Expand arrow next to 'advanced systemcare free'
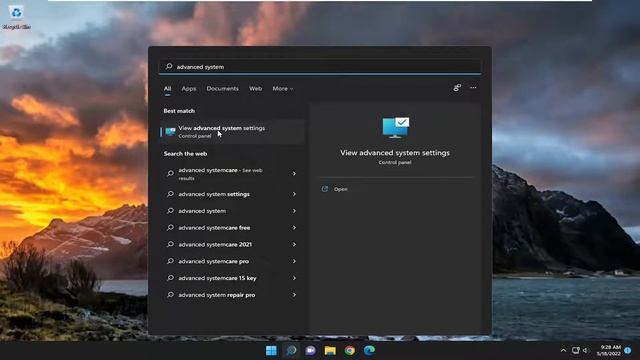Viewport: 640px width, 360px height. click(x=294, y=228)
